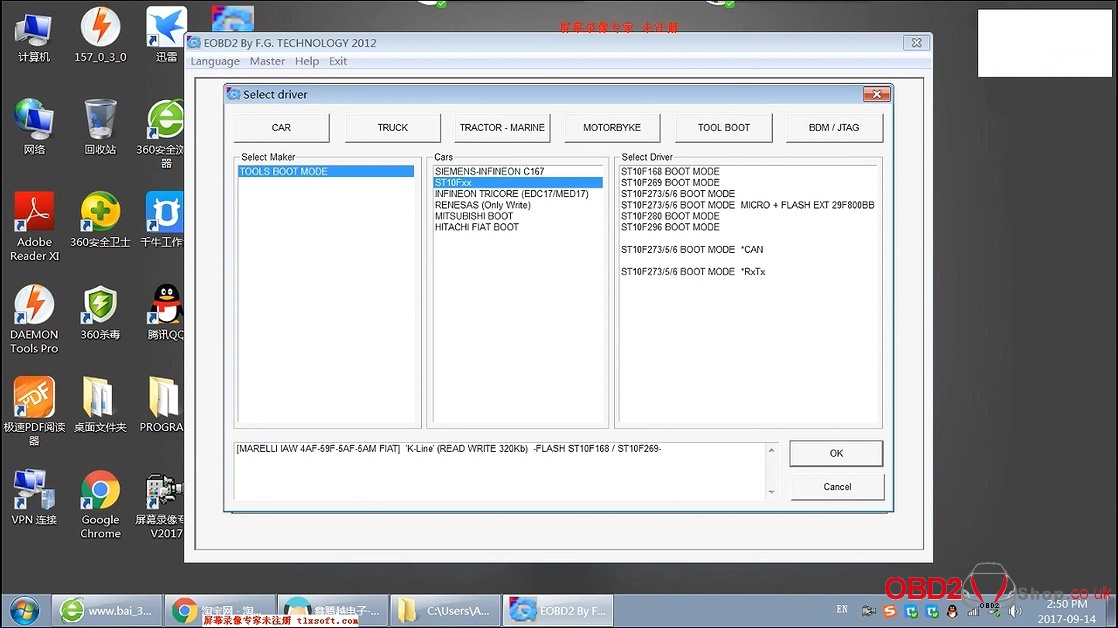Open the Google Chrome desktop icon

tap(100, 492)
